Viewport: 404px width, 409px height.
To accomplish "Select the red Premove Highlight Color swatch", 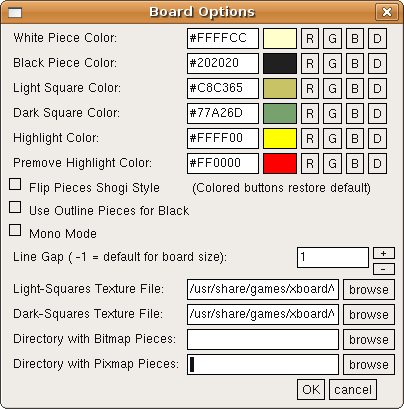I will point(280,164).
